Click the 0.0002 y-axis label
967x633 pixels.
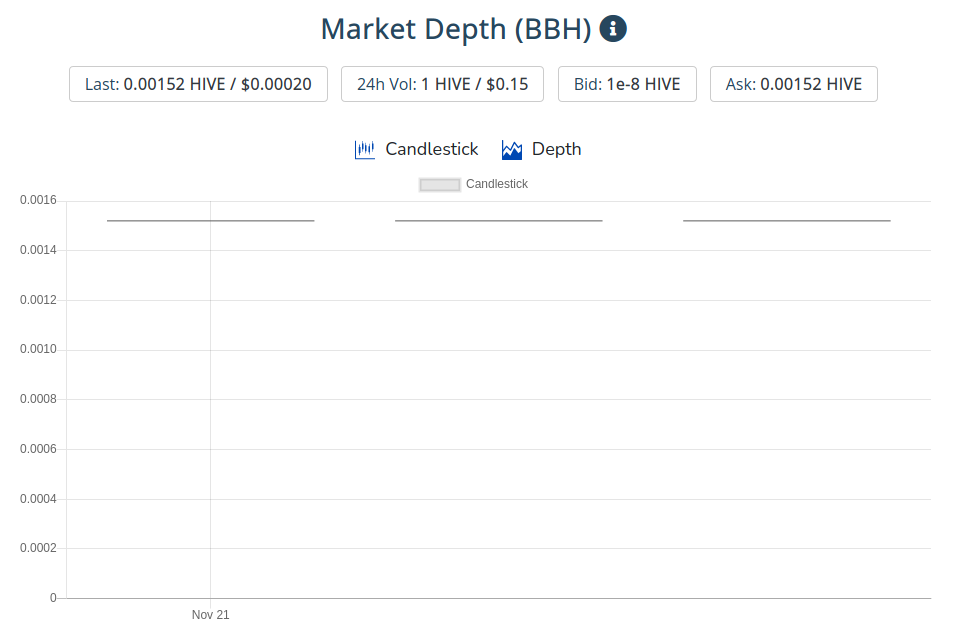pyautogui.click(x=38, y=548)
